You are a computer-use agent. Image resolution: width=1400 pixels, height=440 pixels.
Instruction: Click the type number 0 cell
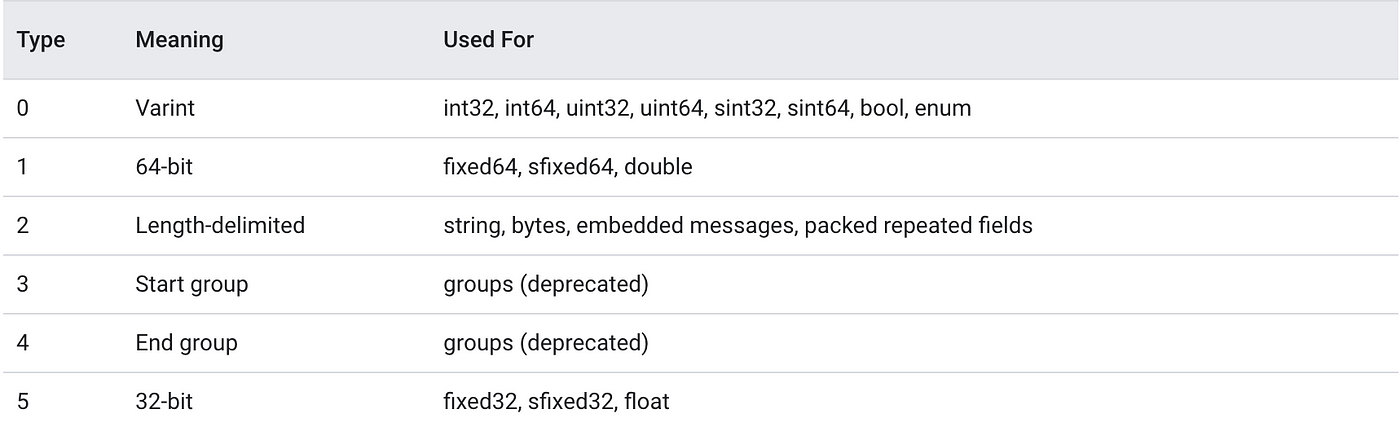(x=23, y=108)
